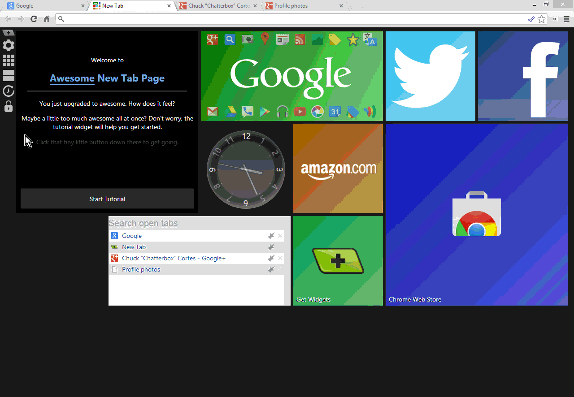This screenshot has width=574, height=397.
Task: Open Google Drive triangle icon
Action: [230, 111]
